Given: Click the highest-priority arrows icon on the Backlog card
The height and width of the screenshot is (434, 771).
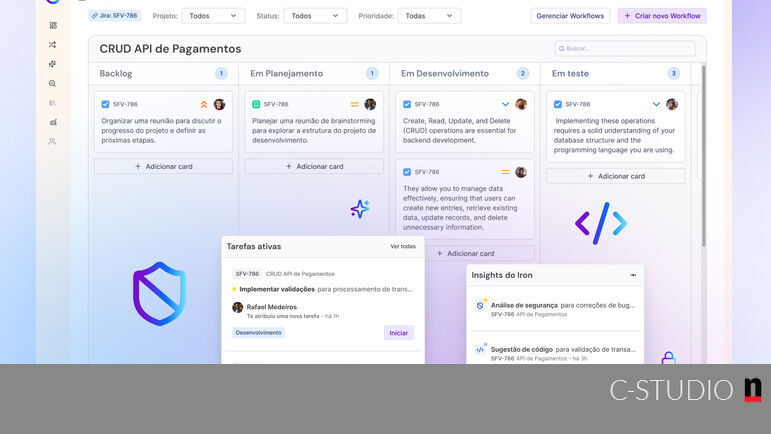Looking at the screenshot, I should click(204, 104).
